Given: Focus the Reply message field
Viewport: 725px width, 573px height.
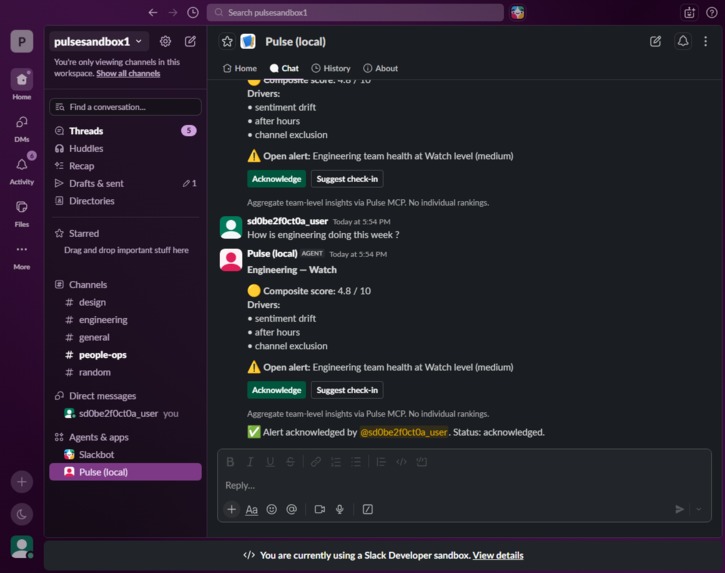Looking at the screenshot, I should point(464,485).
